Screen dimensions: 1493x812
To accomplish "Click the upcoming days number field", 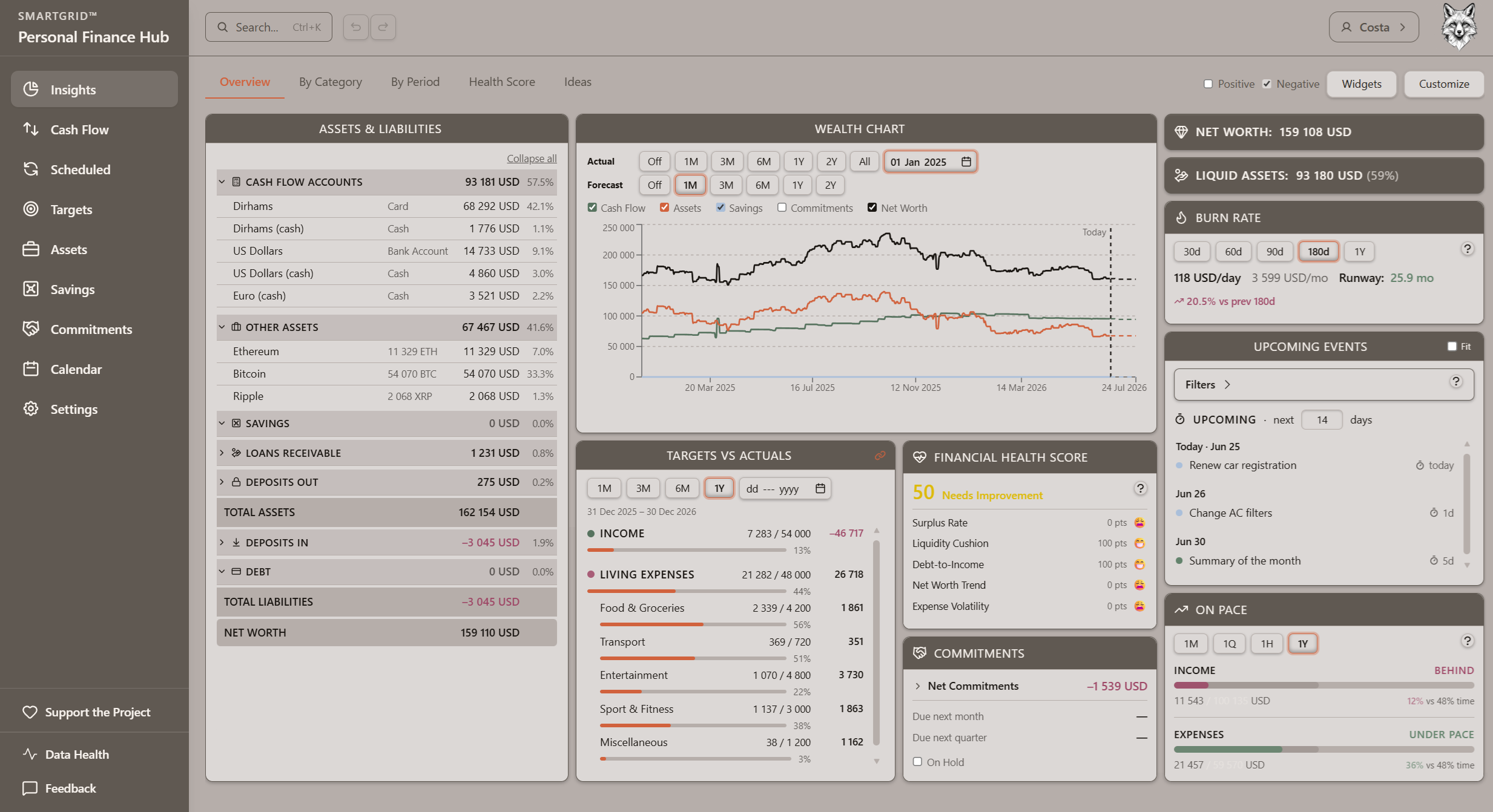I will pos(1322,420).
